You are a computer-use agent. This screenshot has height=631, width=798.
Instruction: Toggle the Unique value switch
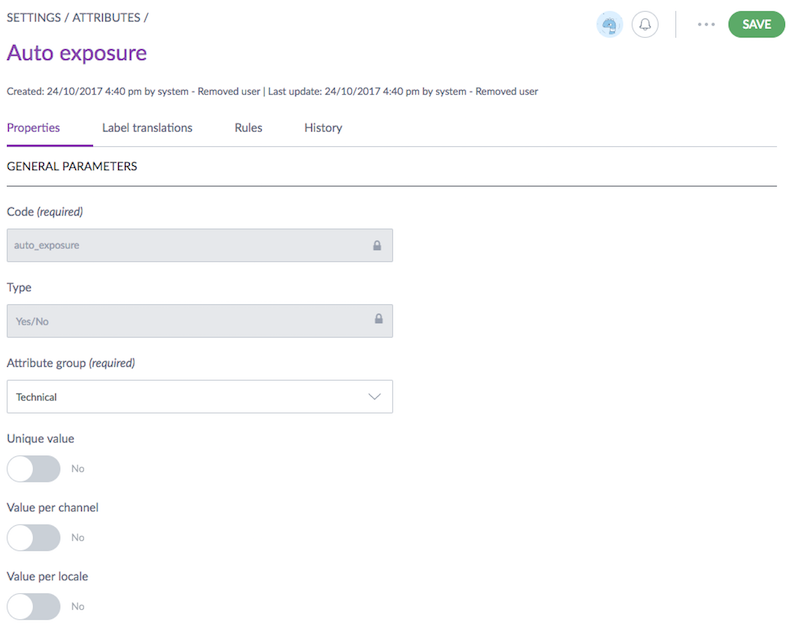click(33, 468)
